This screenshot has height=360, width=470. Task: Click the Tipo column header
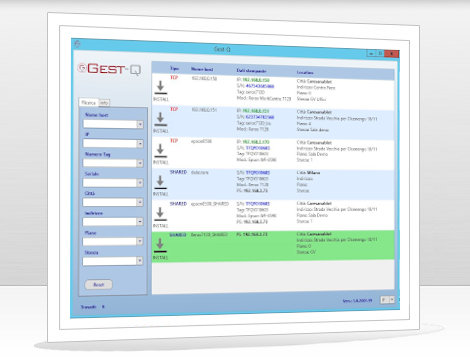pyautogui.click(x=175, y=68)
